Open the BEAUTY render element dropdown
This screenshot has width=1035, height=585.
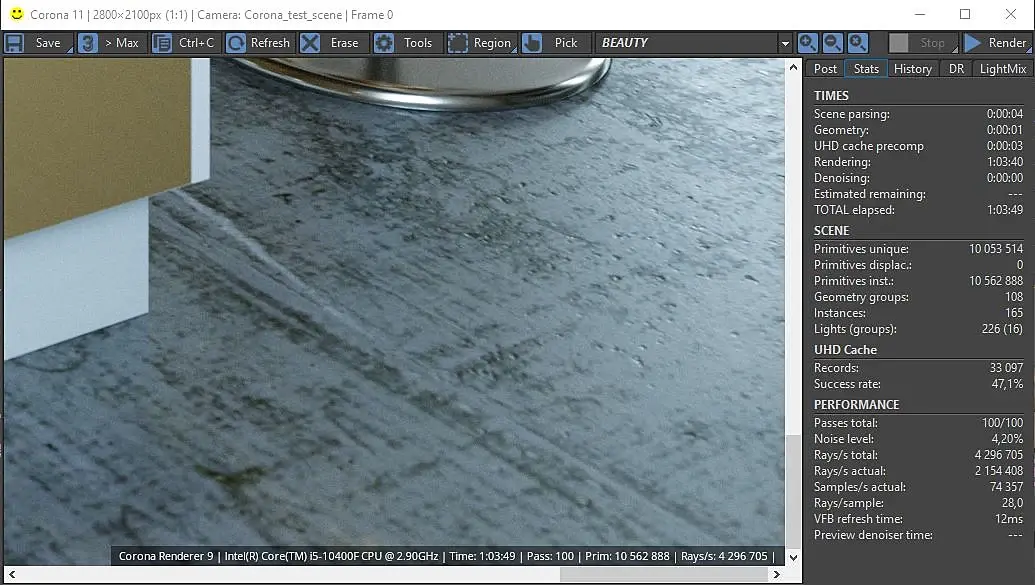coord(784,43)
